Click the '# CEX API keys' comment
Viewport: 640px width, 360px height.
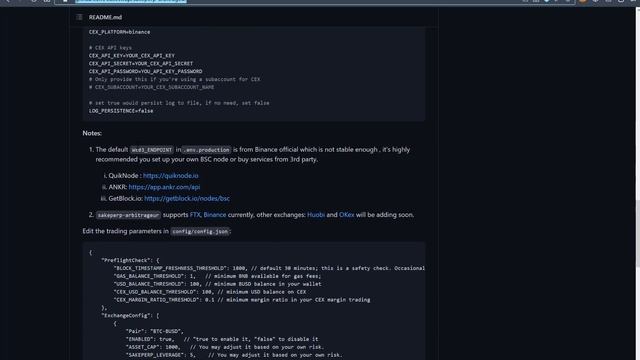tap(110, 48)
